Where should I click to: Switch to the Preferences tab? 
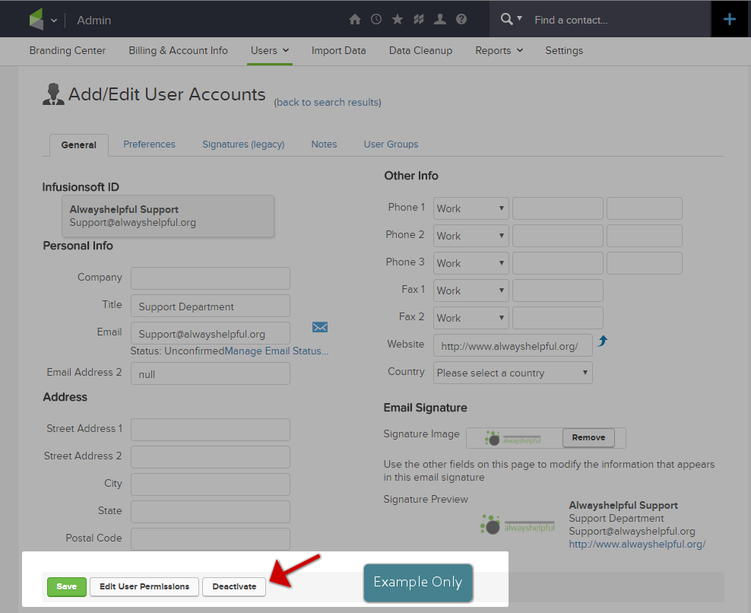tap(149, 144)
